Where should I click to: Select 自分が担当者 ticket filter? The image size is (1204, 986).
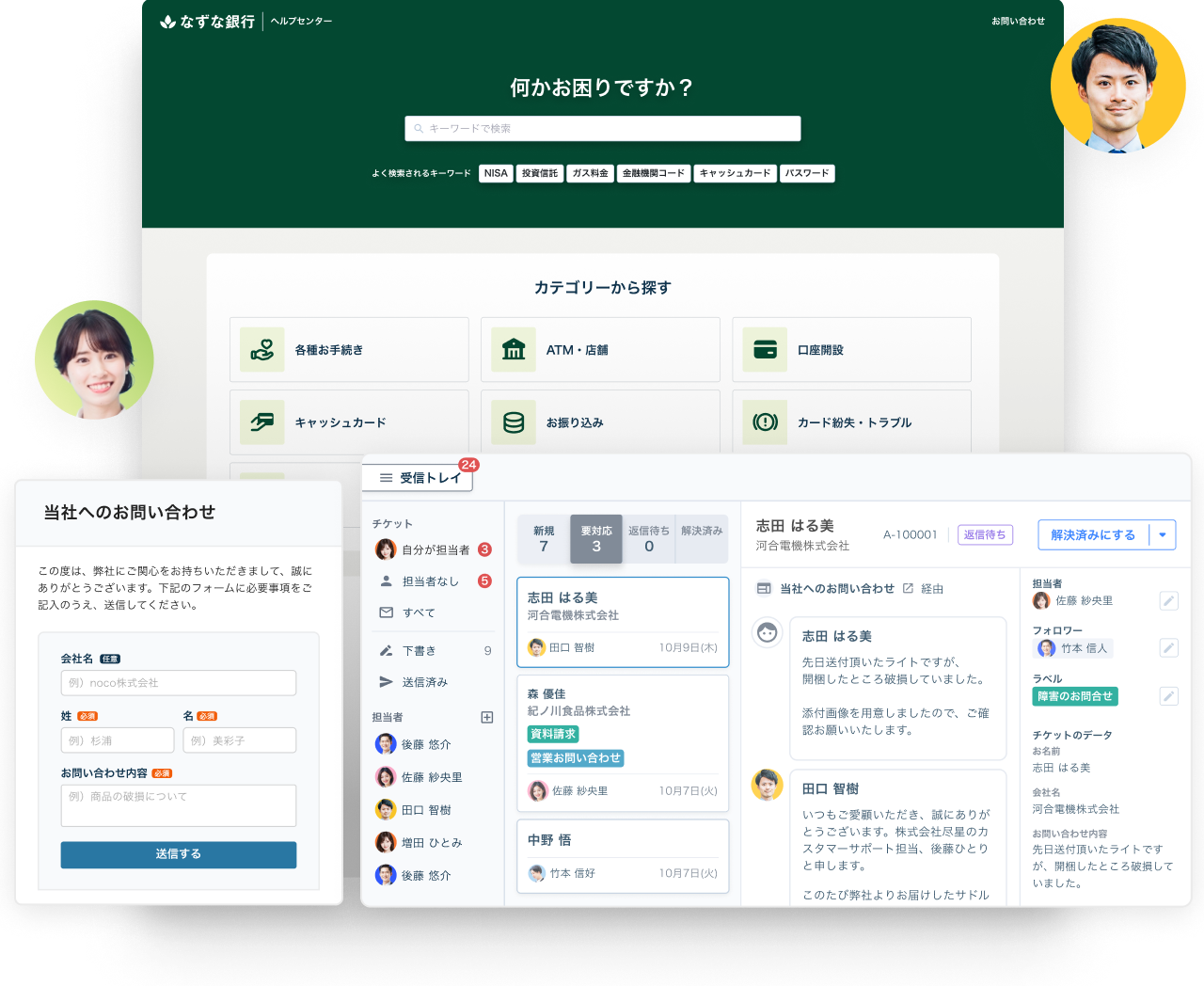[434, 549]
